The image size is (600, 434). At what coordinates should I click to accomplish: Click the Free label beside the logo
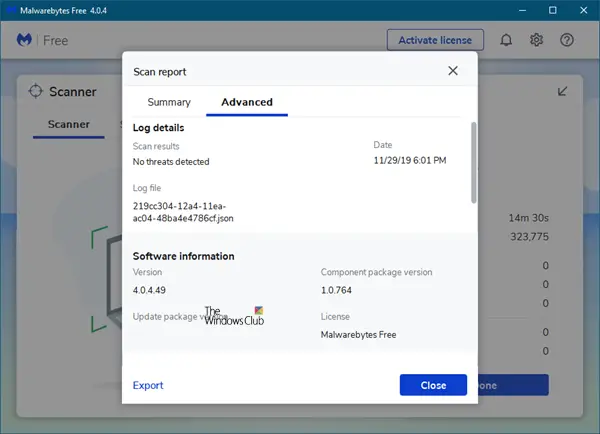(x=55, y=41)
